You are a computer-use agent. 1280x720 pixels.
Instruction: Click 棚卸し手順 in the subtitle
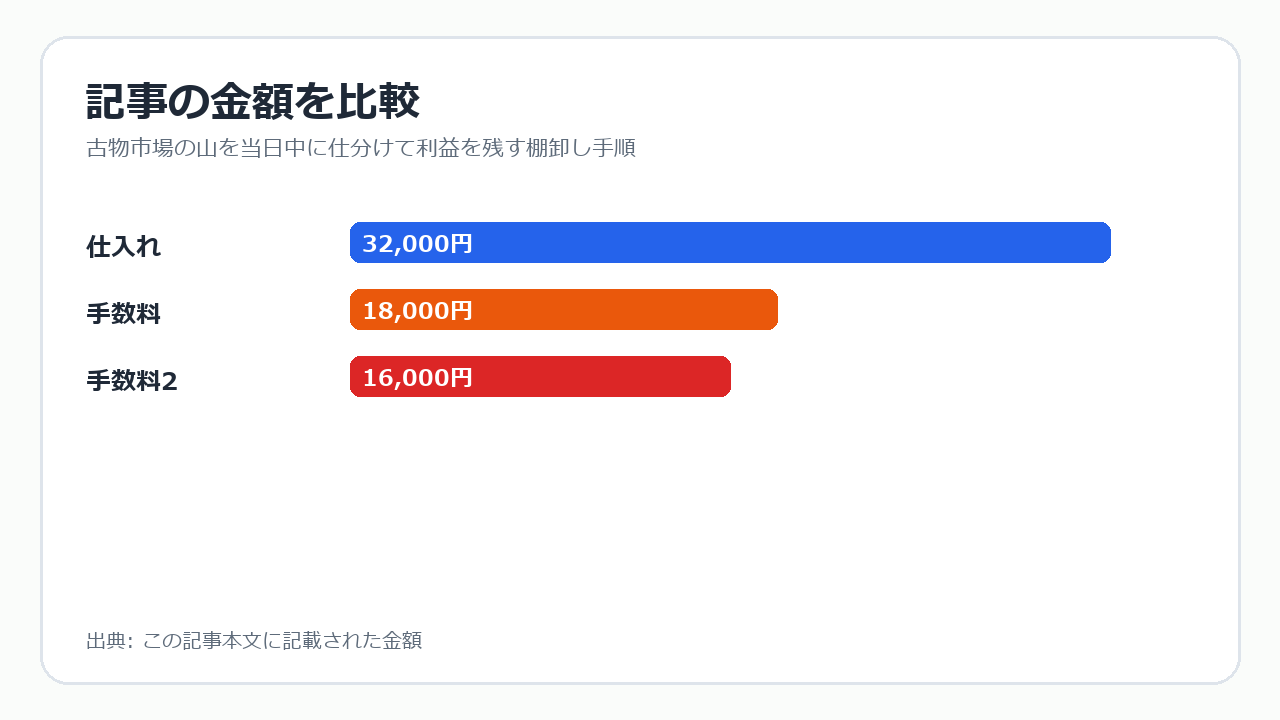point(581,148)
